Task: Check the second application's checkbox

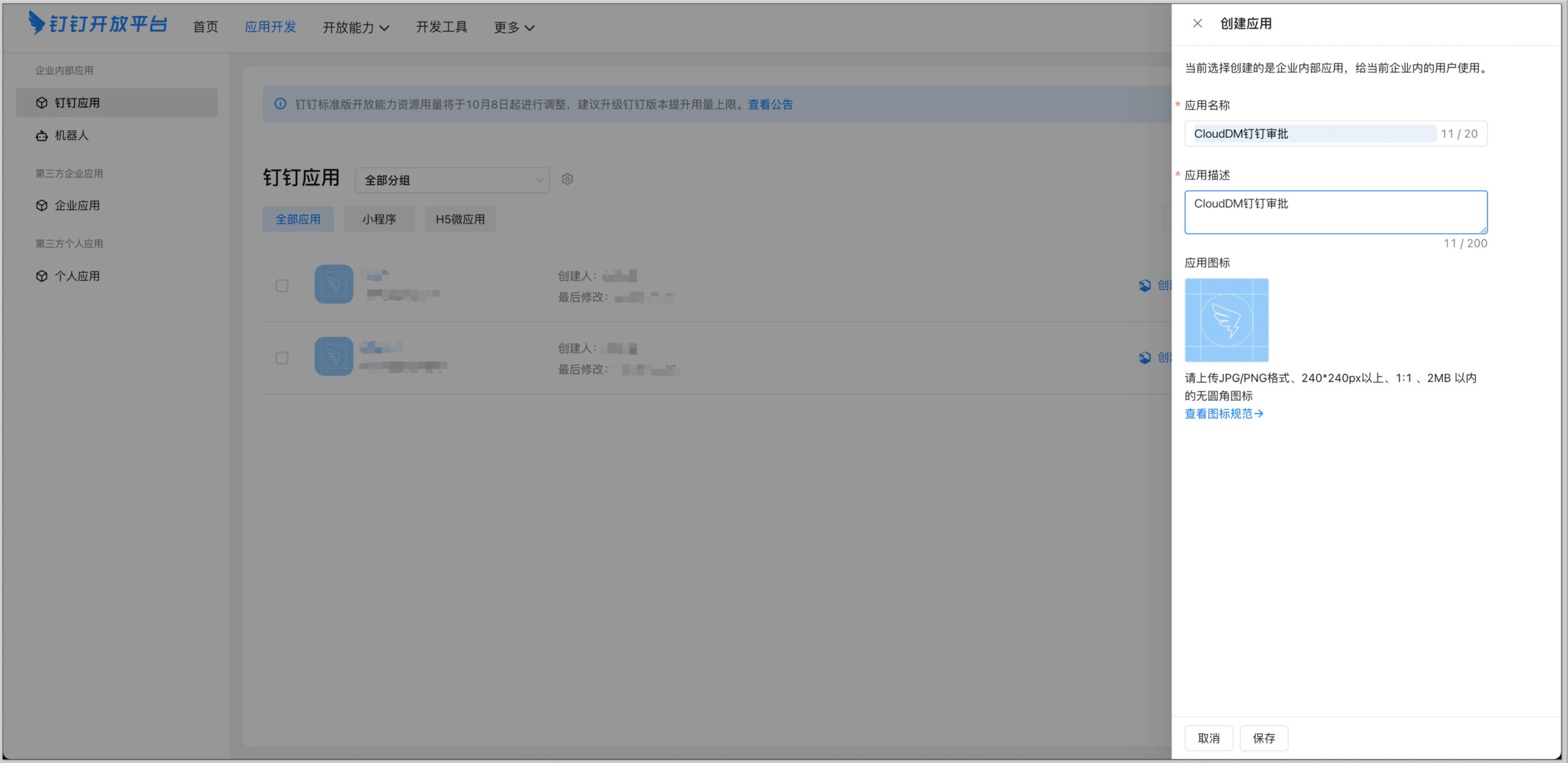Action: [282, 358]
